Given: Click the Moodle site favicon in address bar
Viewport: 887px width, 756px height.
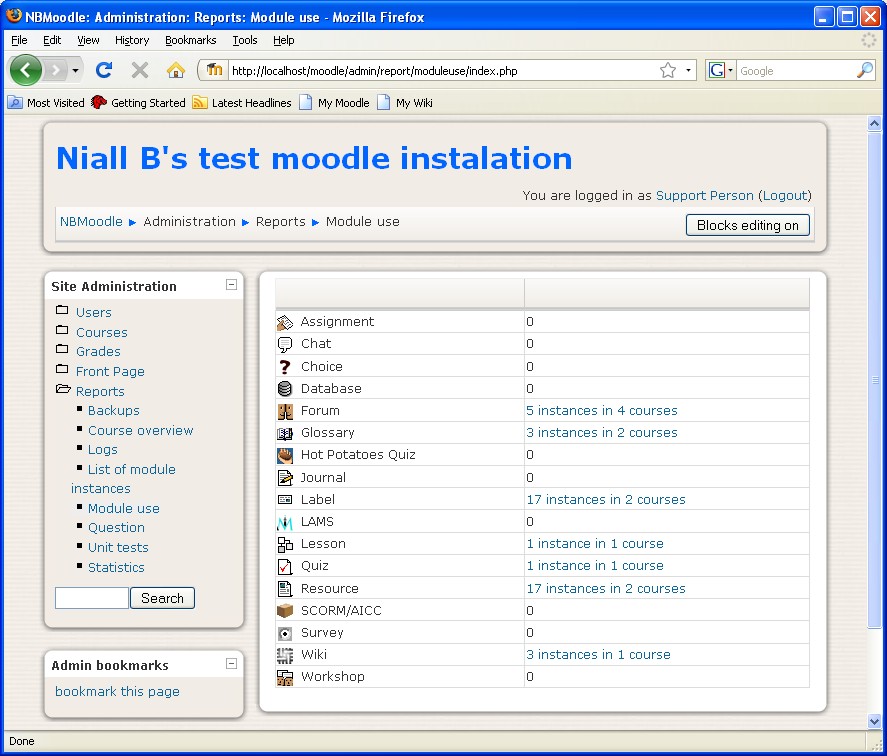Looking at the screenshot, I should [214, 70].
